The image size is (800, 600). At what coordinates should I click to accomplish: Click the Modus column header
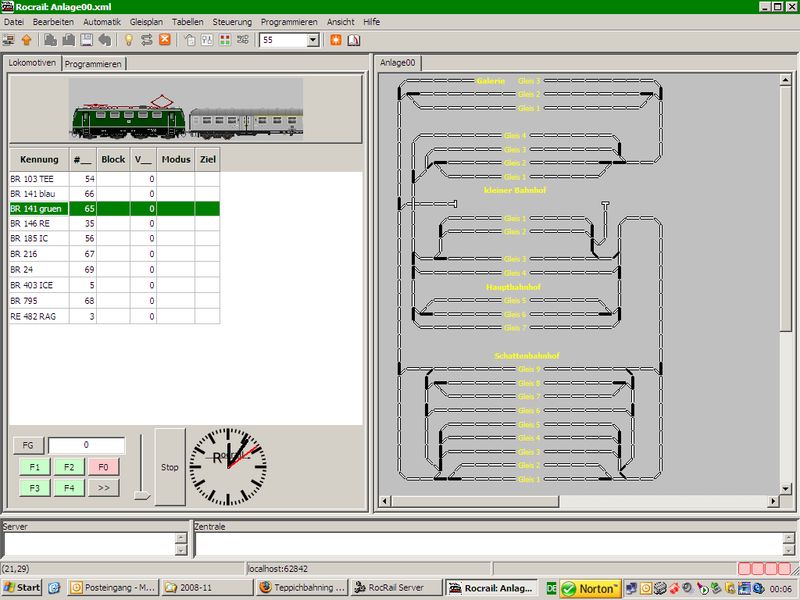[176, 159]
